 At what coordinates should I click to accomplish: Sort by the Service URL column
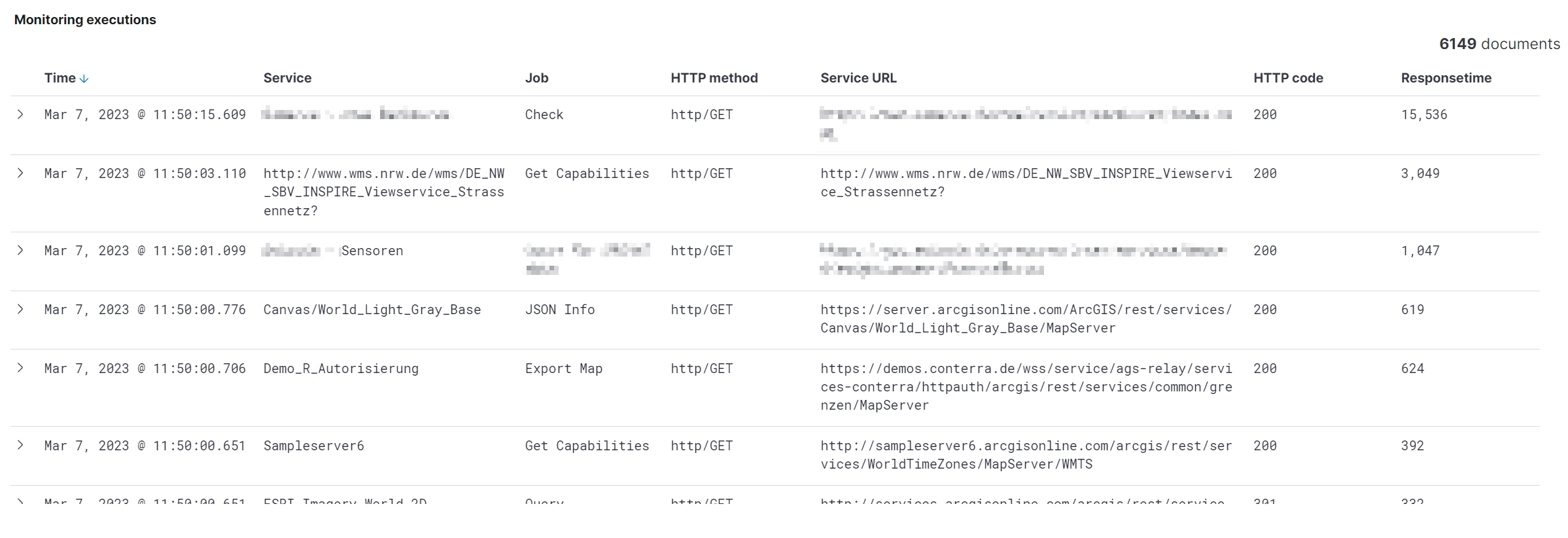tap(858, 77)
